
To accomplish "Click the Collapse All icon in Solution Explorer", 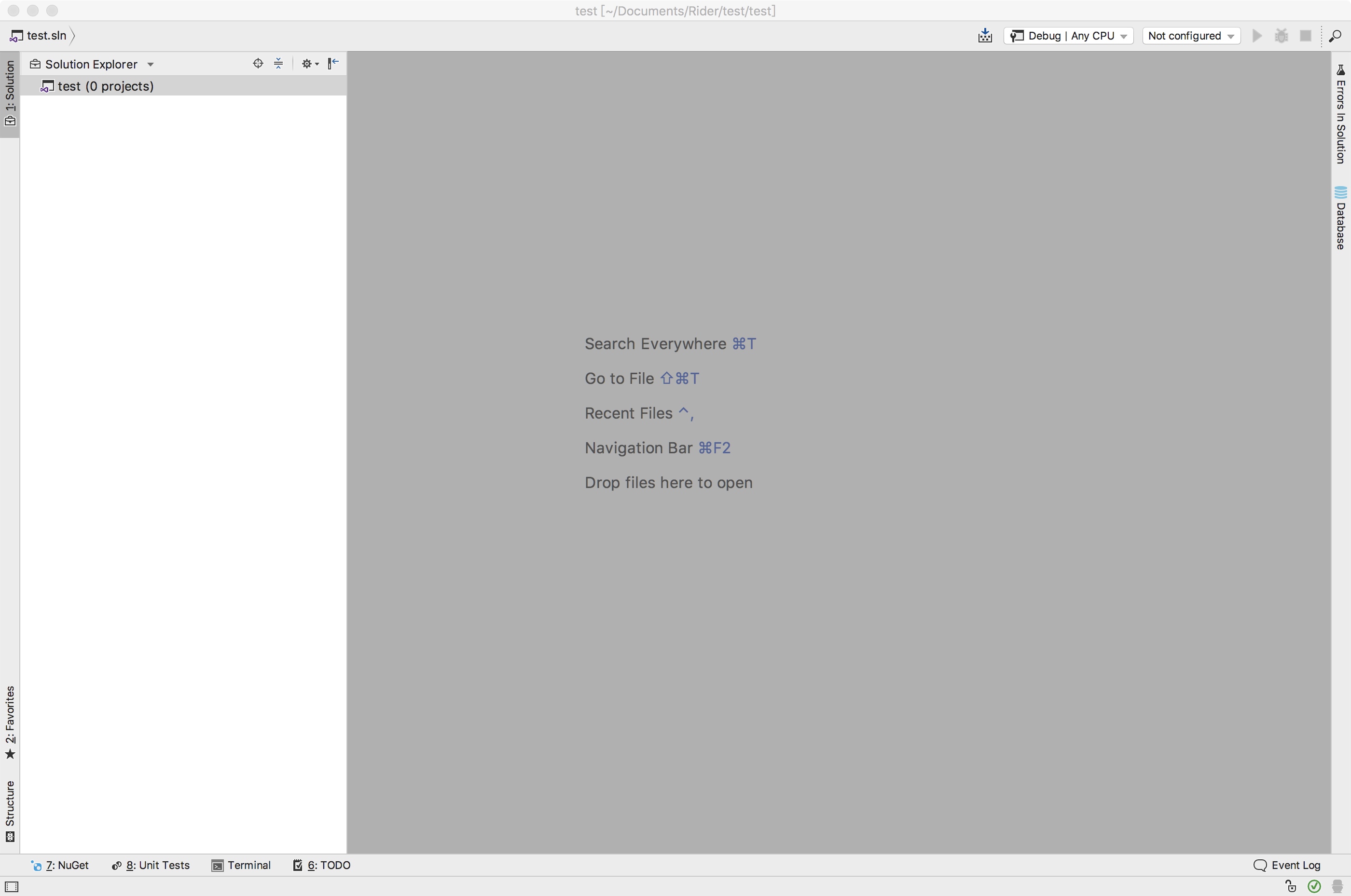I will tap(278, 64).
